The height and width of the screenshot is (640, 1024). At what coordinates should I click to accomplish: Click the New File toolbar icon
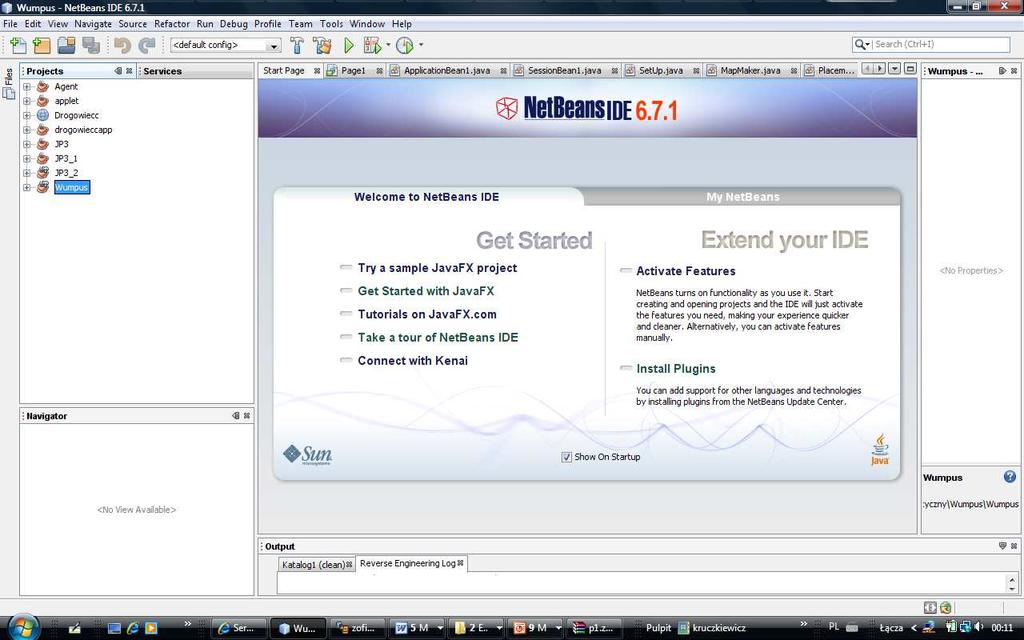18,45
